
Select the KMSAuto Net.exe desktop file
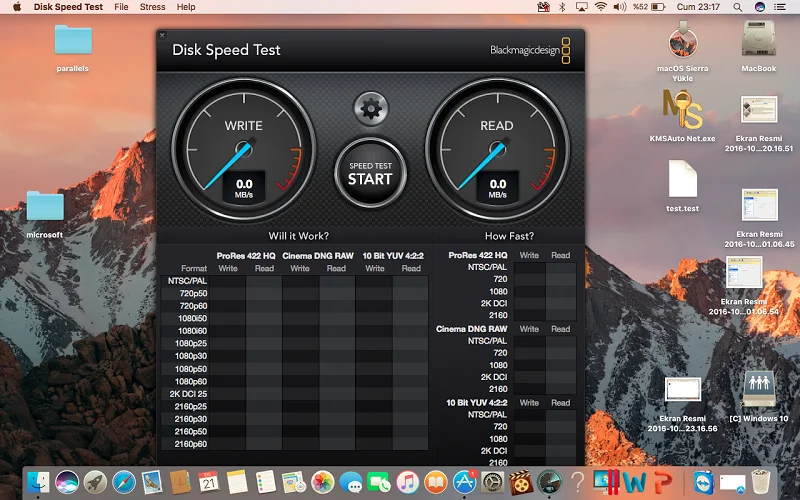(682, 110)
